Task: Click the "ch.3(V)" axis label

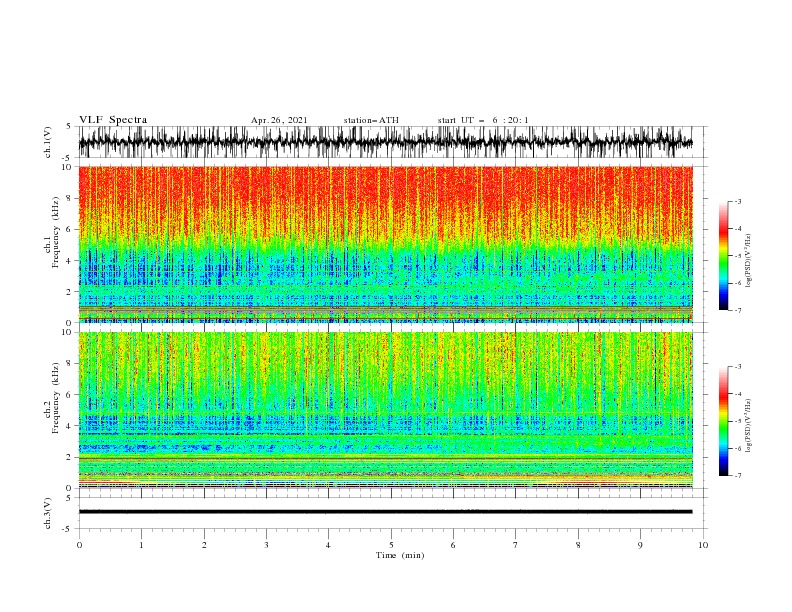Action: point(48,514)
